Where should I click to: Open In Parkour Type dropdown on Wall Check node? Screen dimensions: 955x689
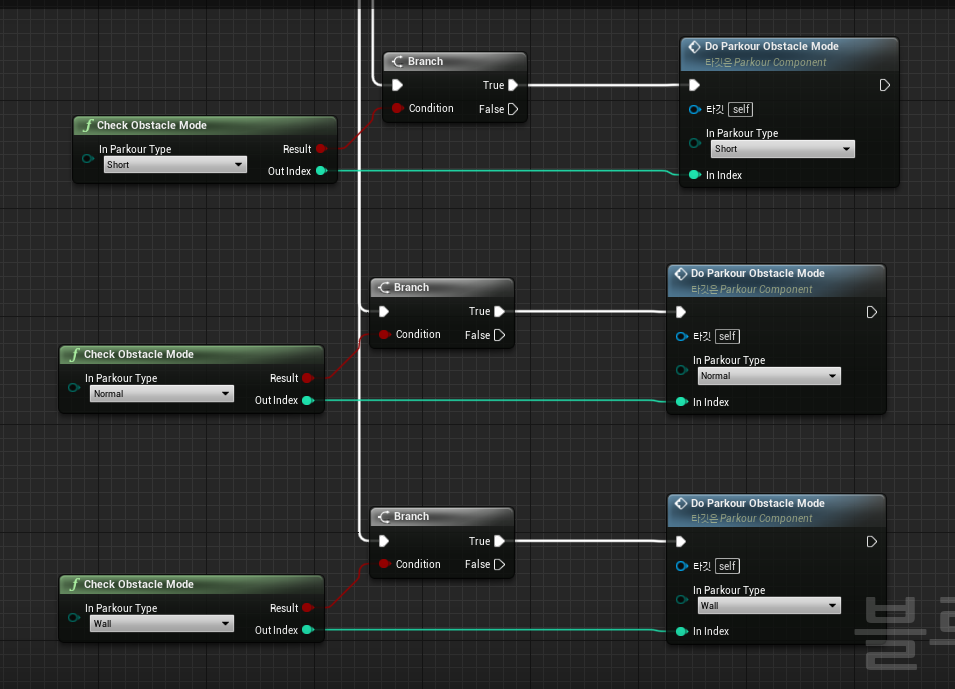coord(161,624)
